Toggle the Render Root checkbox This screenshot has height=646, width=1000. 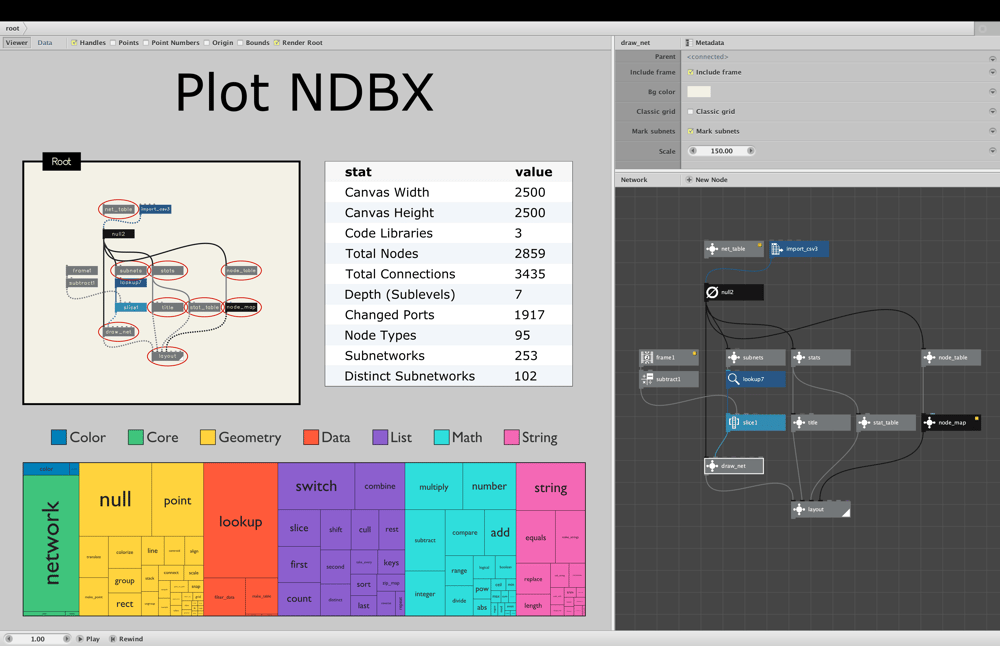click(x=277, y=43)
